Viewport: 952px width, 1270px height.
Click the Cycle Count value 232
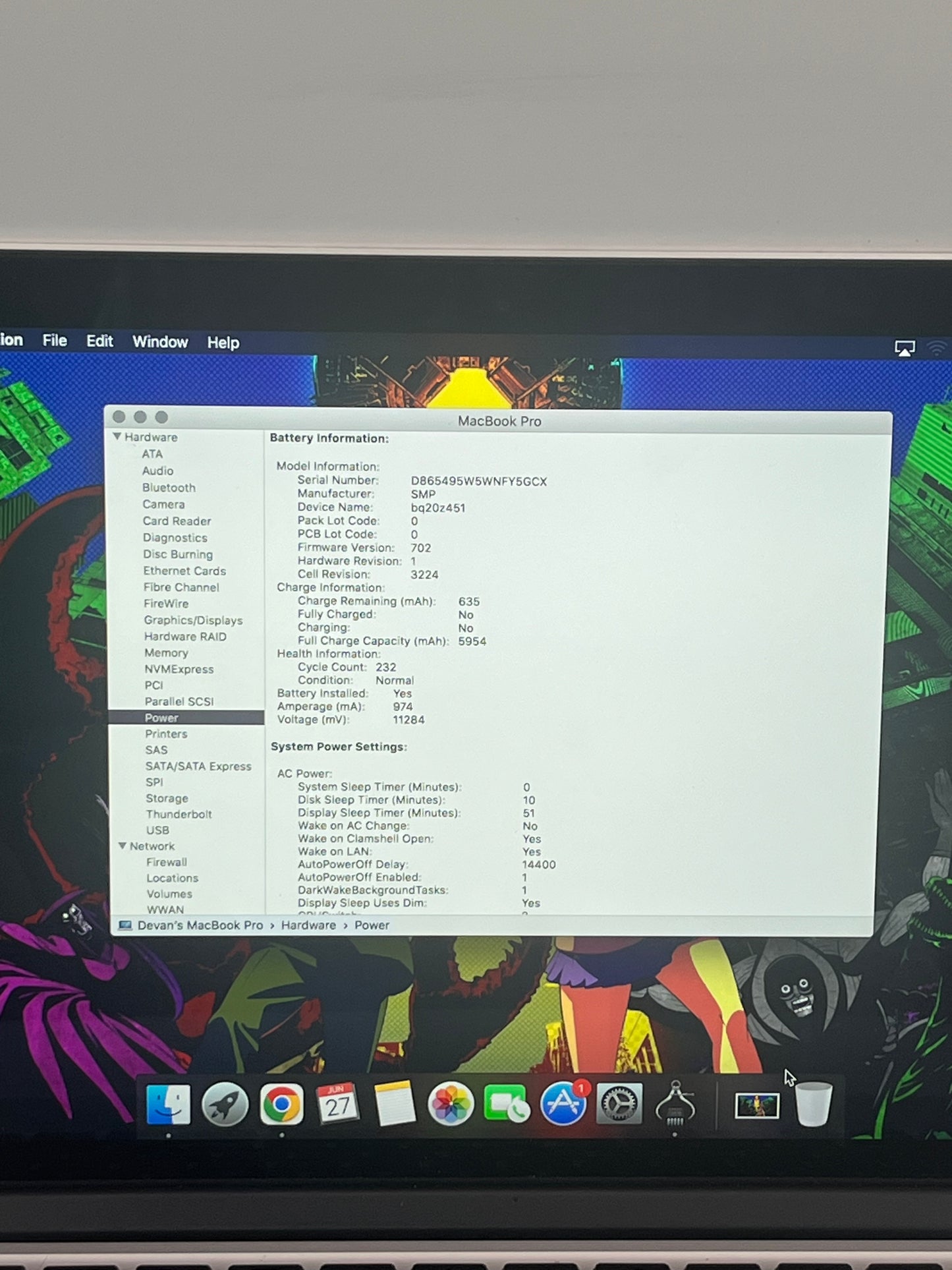pyautogui.click(x=386, y=667)
